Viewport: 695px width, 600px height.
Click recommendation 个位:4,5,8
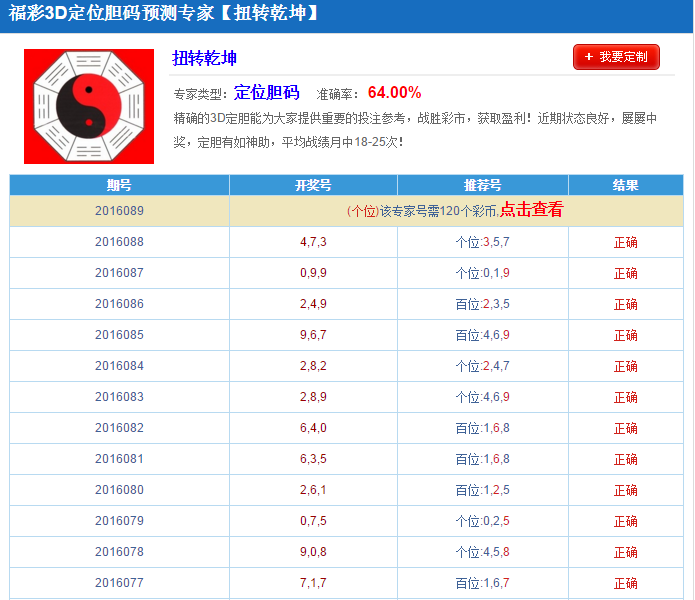pos(483,553)
